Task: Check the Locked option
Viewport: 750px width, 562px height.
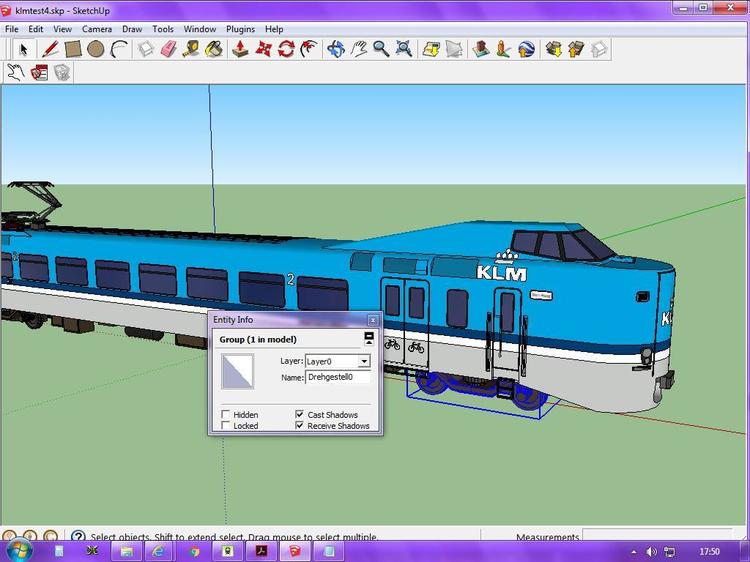Action: tap(225, 425)
